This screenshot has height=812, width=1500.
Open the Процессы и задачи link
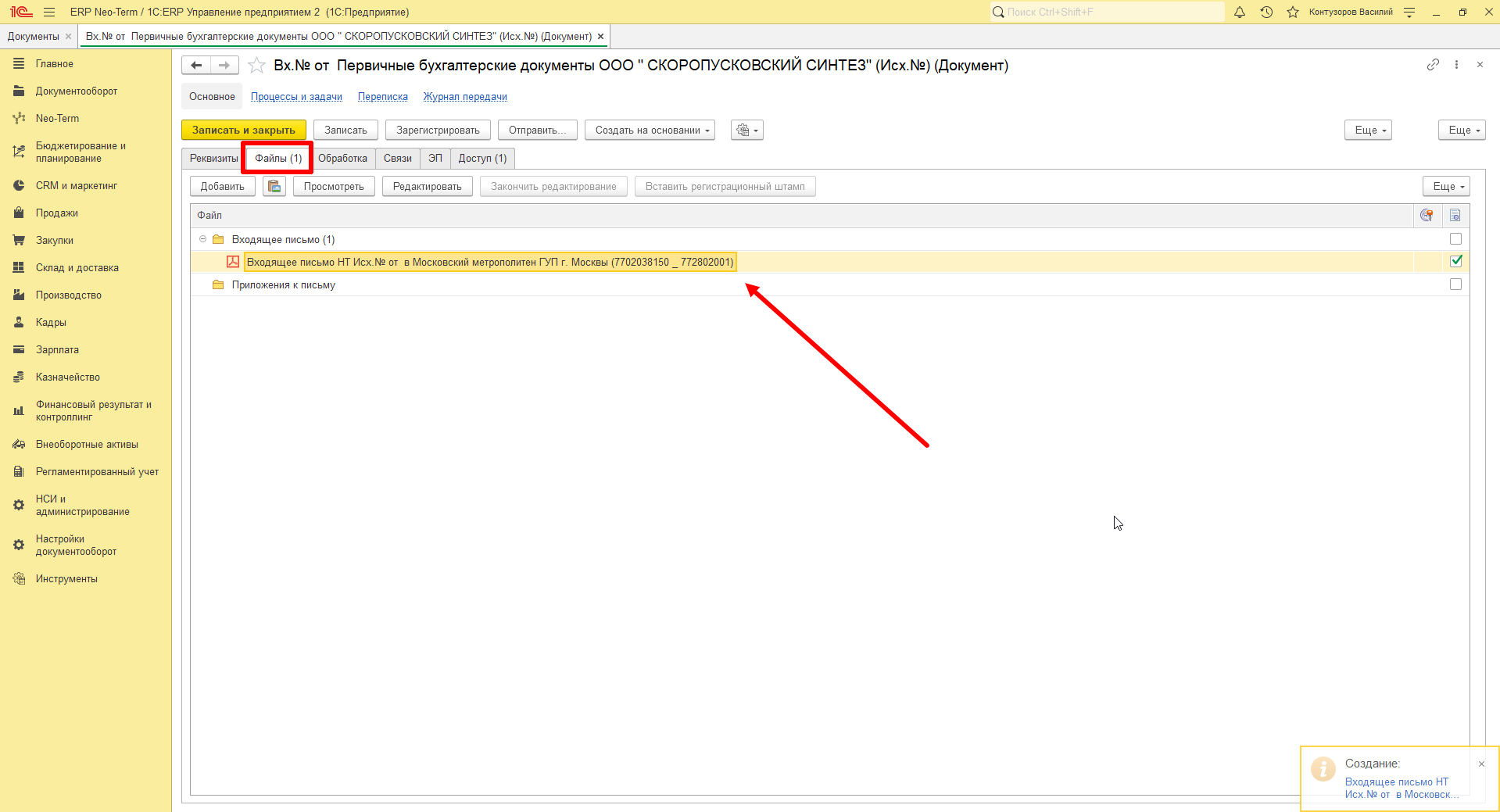[x=296, y=97]
